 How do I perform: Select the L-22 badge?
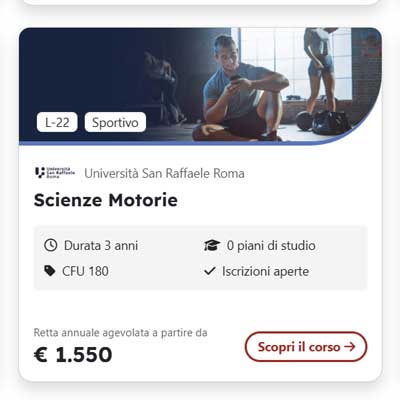(x=57, y=122)
